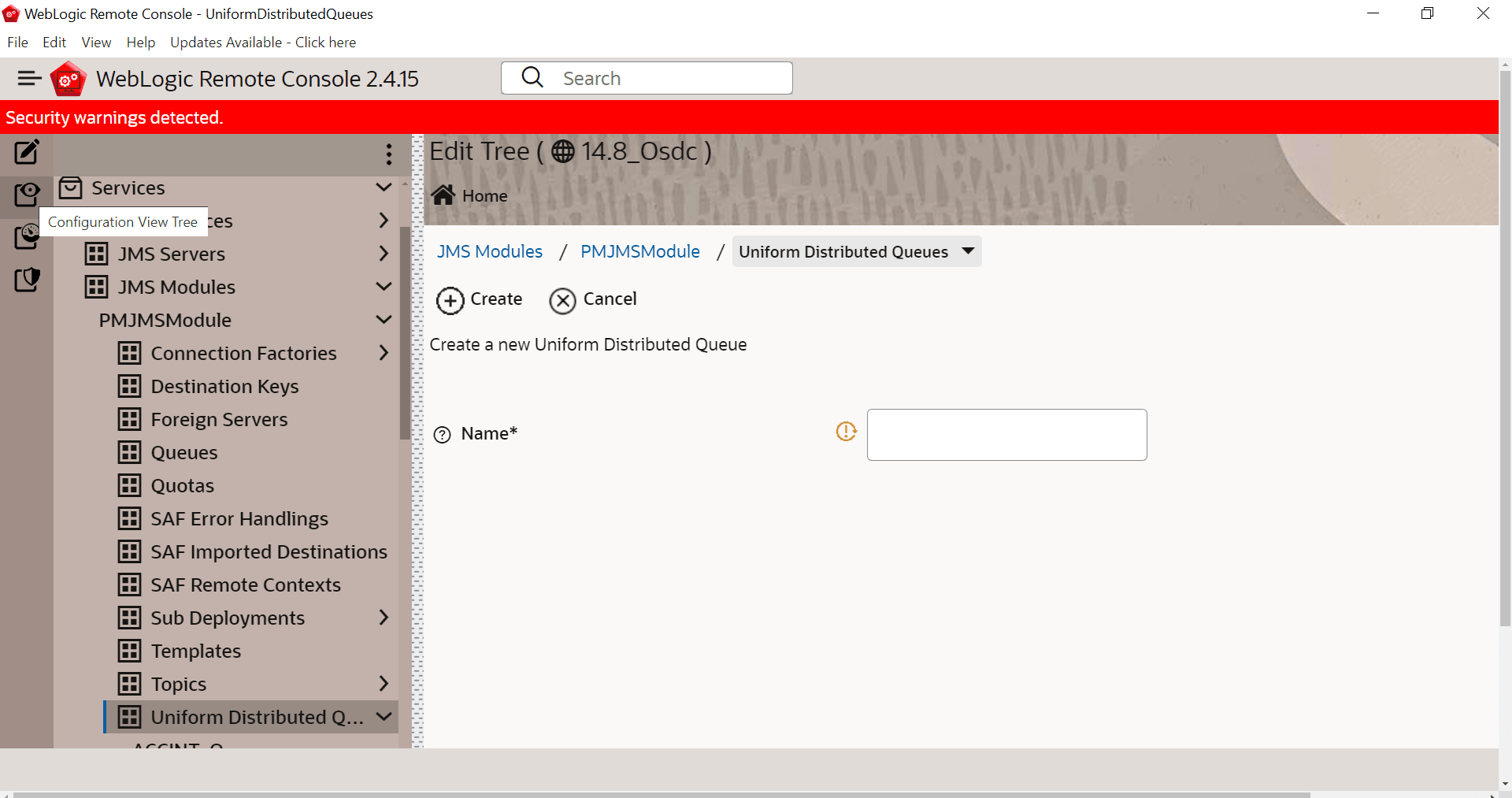Select Destination Keys in the tree
This screenshot has height=798, width=1512.
click(225, 386)
